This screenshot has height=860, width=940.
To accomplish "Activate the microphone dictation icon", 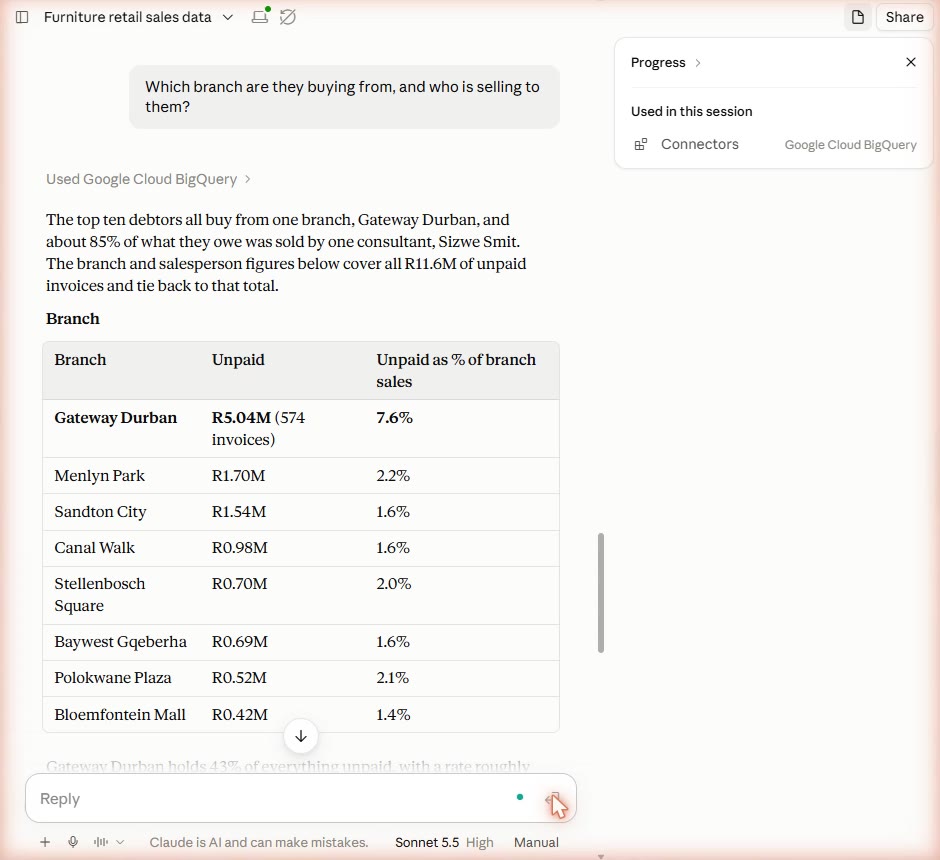I will coord(73,842).
